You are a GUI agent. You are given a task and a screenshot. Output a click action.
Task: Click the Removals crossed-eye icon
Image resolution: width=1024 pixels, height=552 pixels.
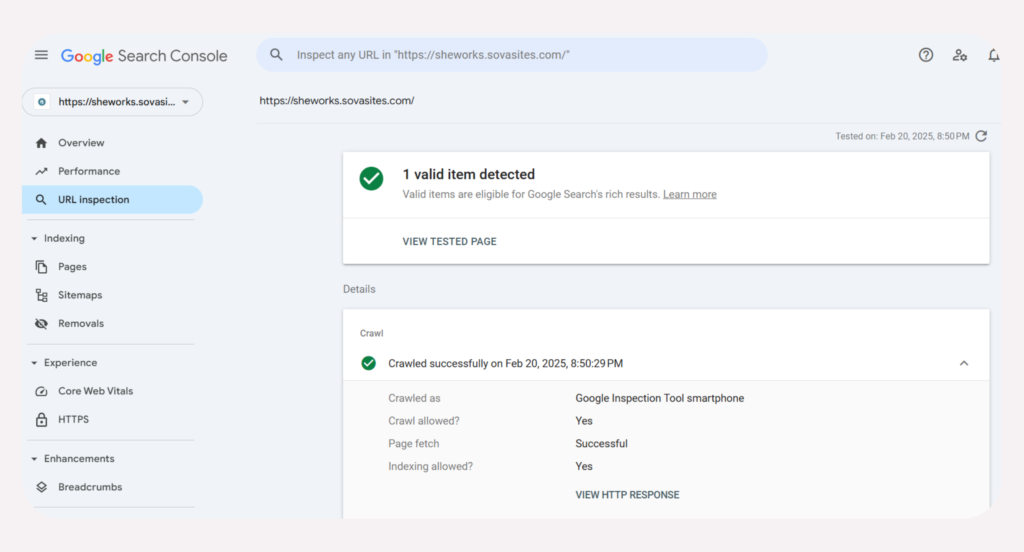pyautogui.click(x=41, y=323)
